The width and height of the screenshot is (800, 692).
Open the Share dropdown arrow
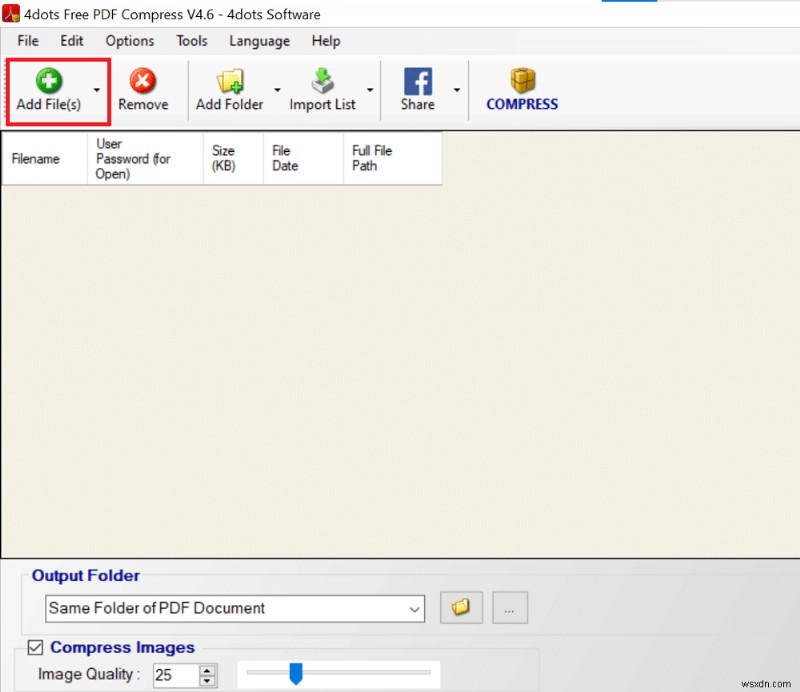[457, 89]
